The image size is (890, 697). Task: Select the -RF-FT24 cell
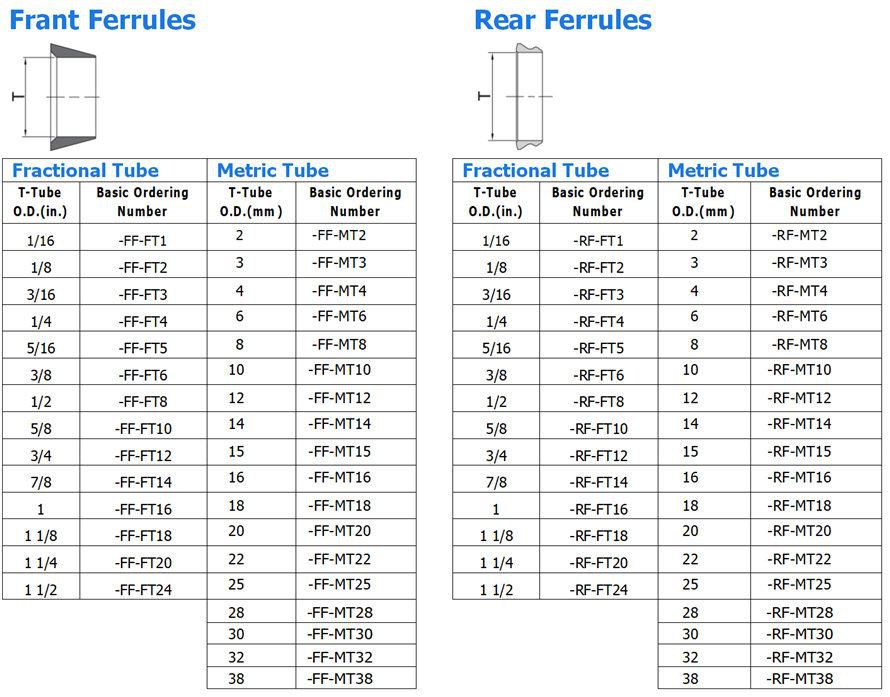click(599, 590)
